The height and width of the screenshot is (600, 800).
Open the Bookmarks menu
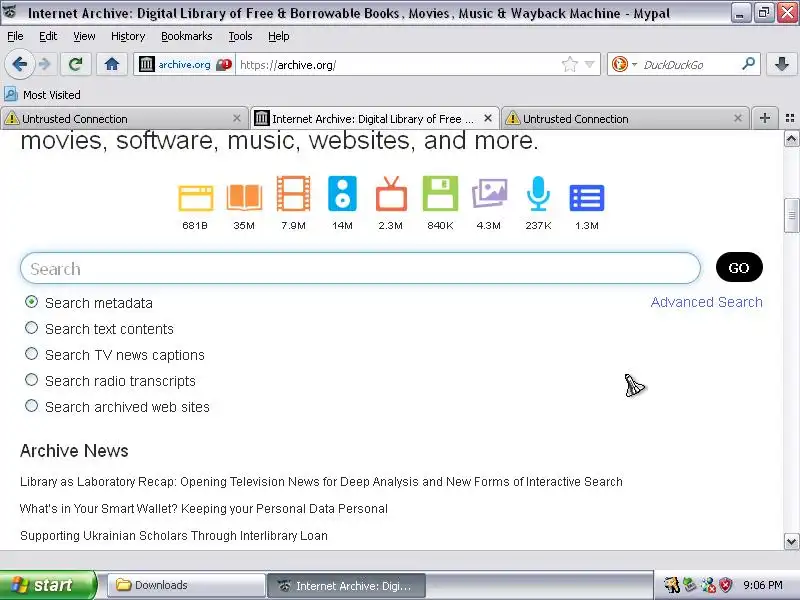coord(187,36)
